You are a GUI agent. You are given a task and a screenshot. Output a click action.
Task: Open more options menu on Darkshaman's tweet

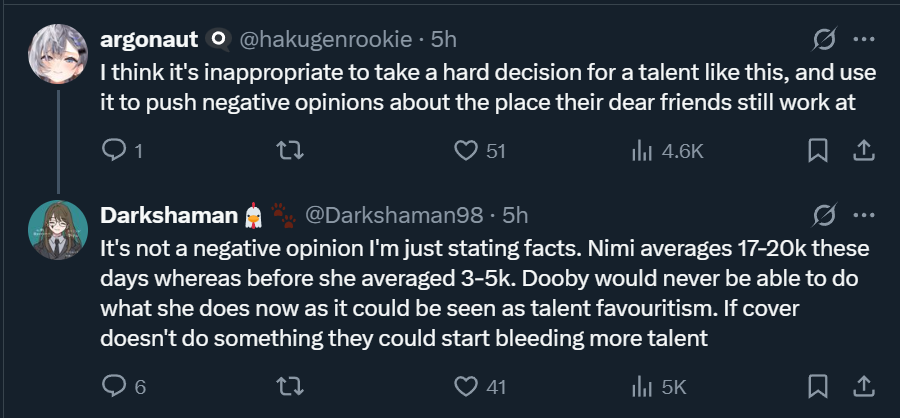click(862, 215)
